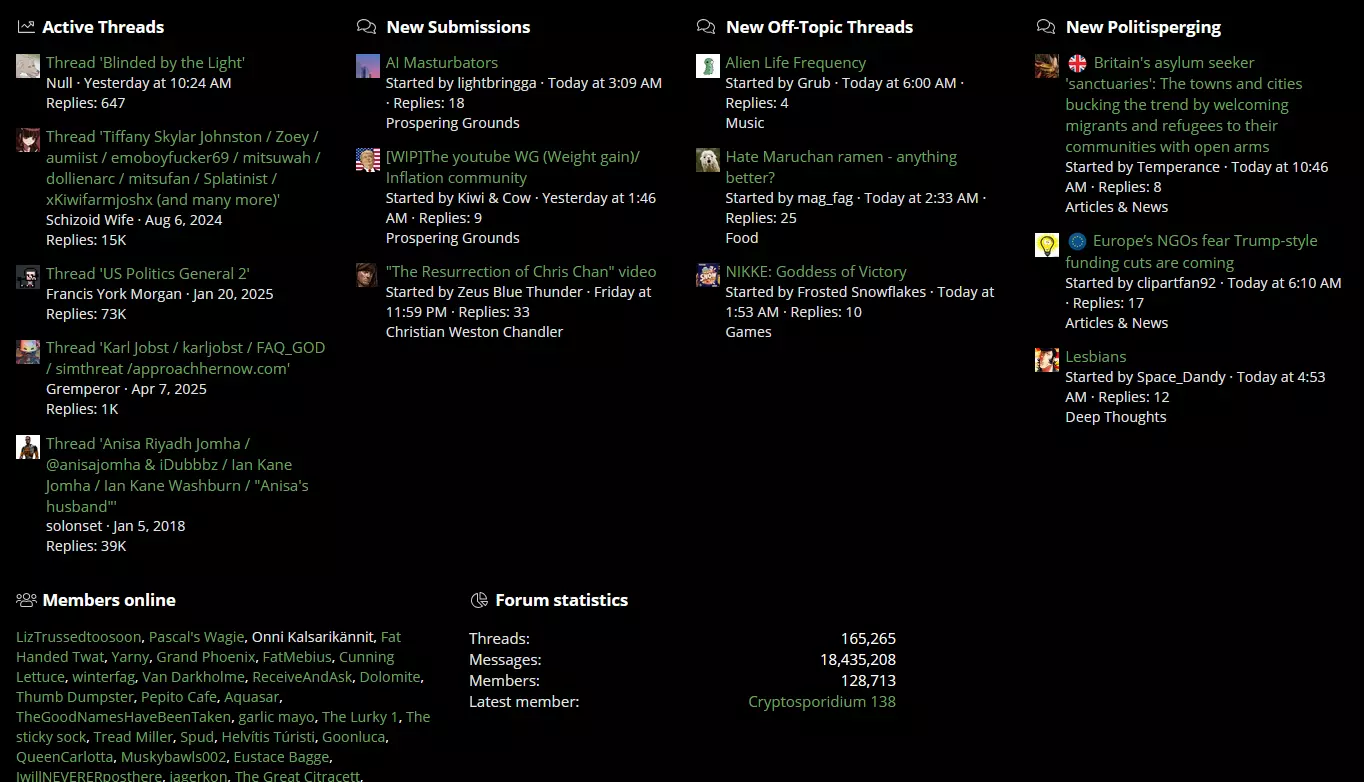Click 'Music' forum name under Alien Life Frequency
This screenshot has height=782, width=1364.
tap(745, 123)
